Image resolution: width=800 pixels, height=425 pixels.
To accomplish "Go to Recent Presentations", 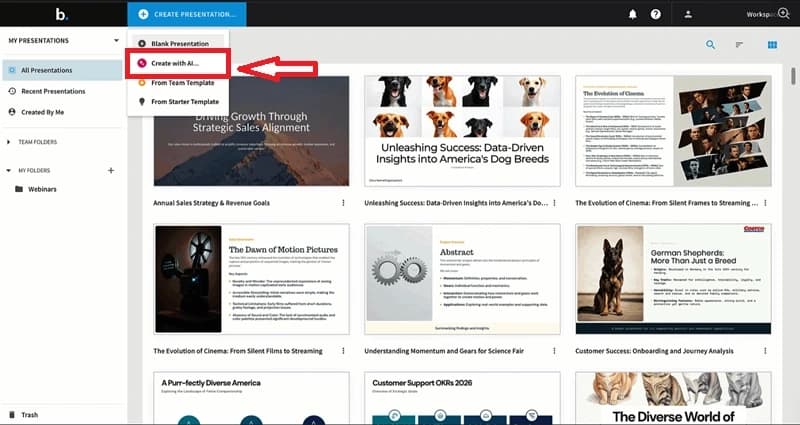I will coord(62,91).
